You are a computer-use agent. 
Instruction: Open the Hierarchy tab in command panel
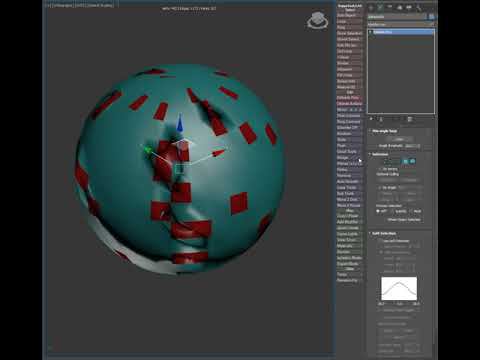pyautogui.click(x=390, y=7)
